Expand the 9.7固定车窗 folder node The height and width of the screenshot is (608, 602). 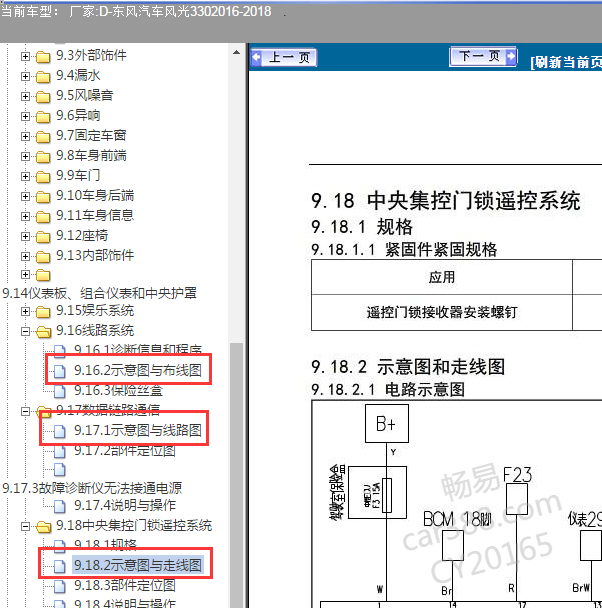tap(25, 136)
